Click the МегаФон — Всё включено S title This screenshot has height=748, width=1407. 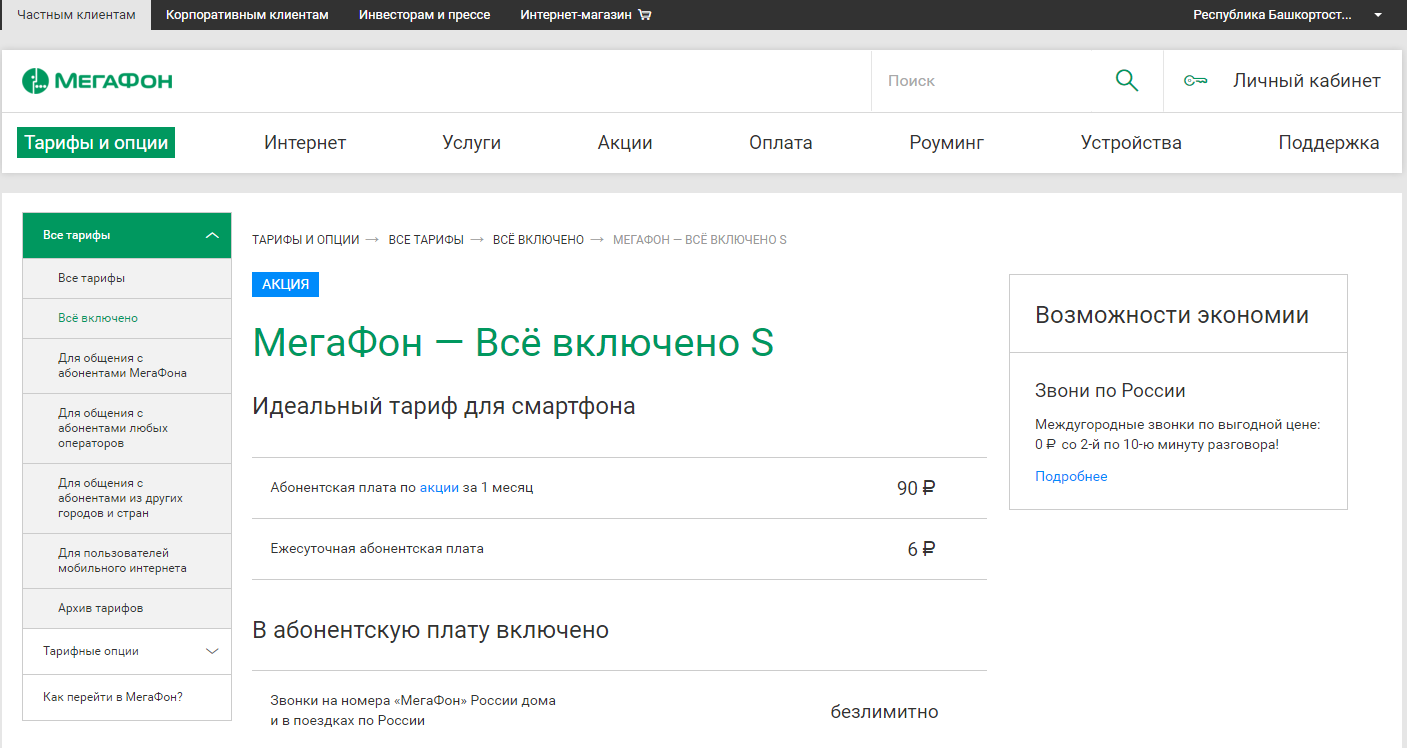[x=513, y=343]
